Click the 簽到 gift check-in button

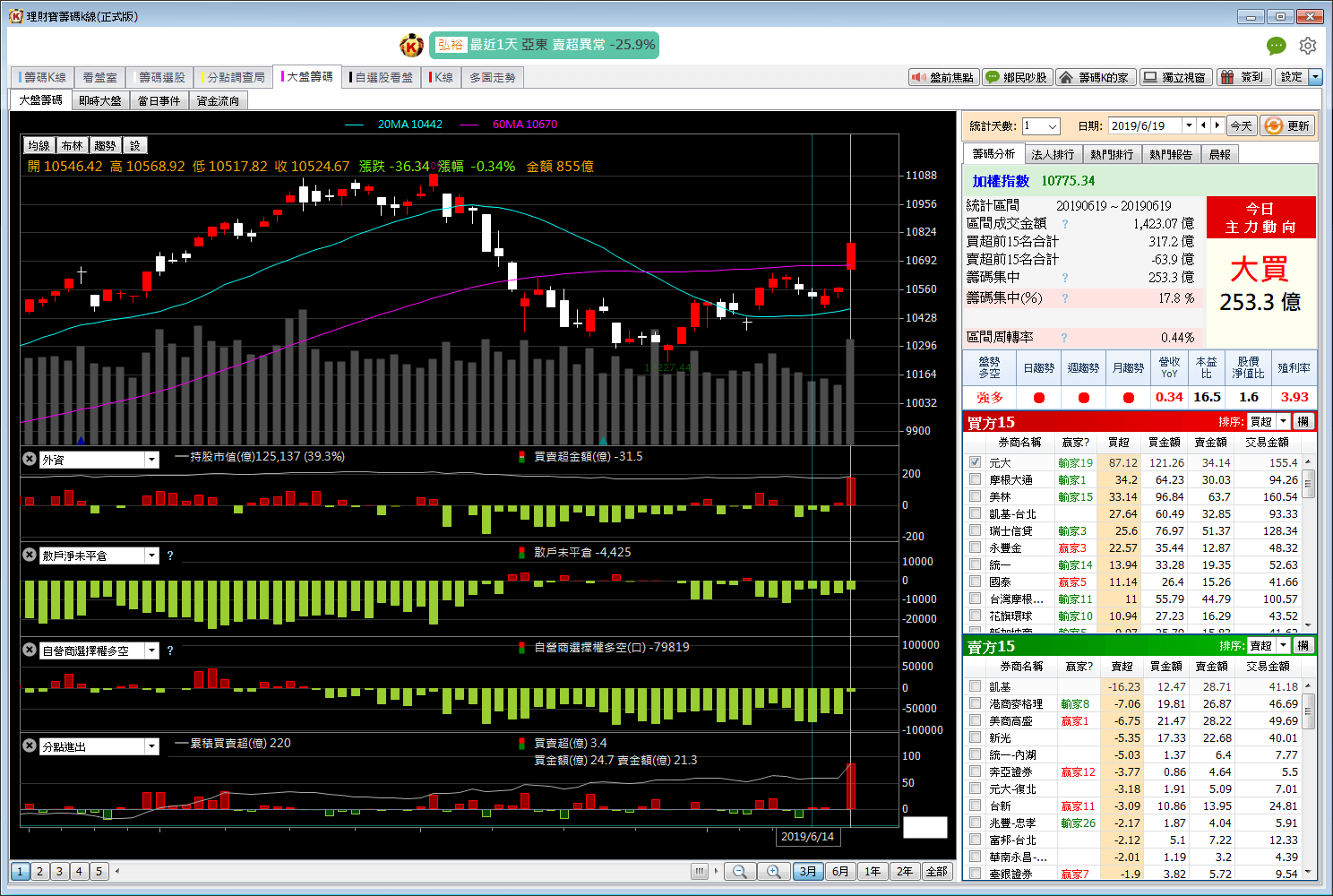1243,78
